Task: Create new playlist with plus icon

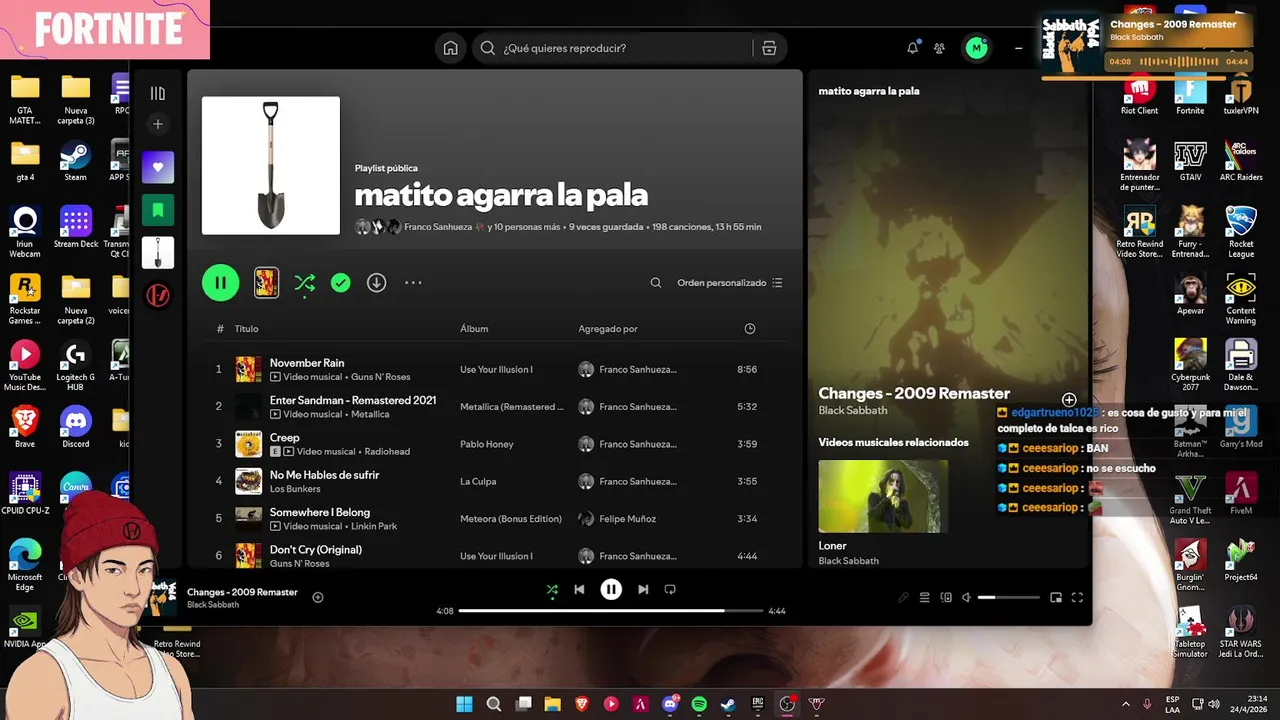Action: coord(157,124)
